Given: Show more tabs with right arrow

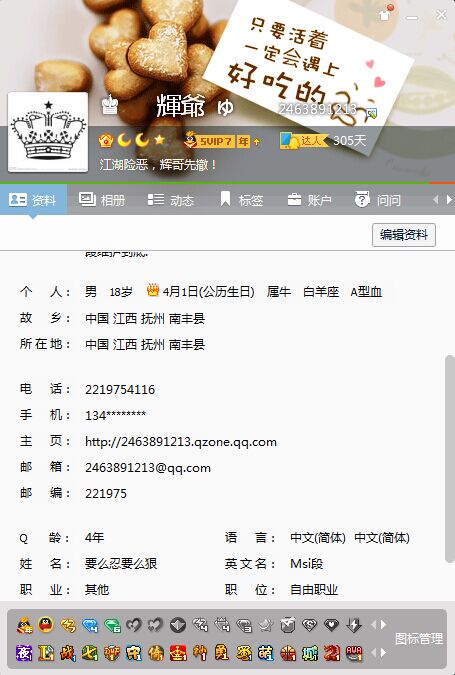Looking at the screenshot, I should (449, 200).
